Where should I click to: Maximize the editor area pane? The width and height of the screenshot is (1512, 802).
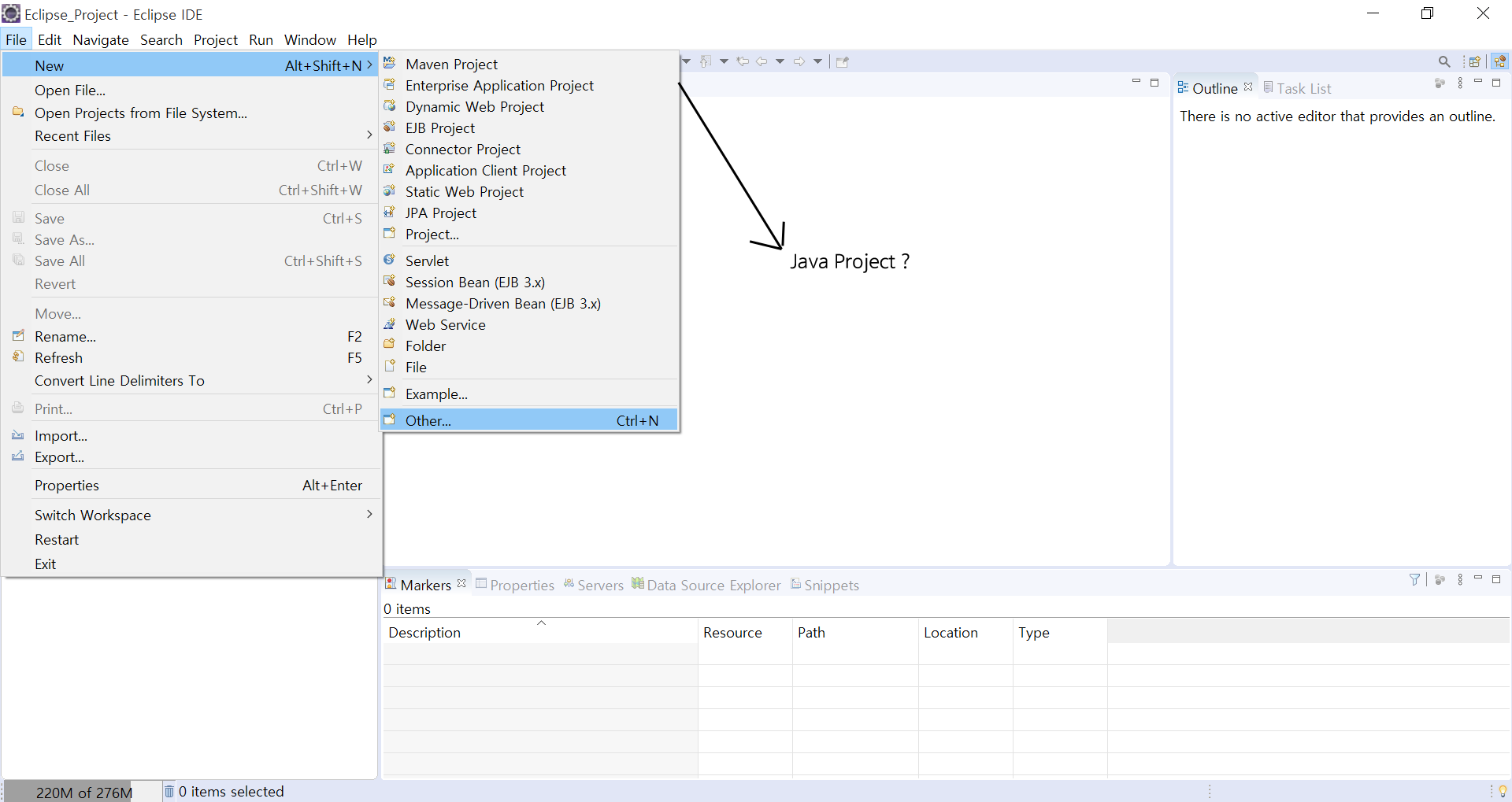click(1154, 82)
